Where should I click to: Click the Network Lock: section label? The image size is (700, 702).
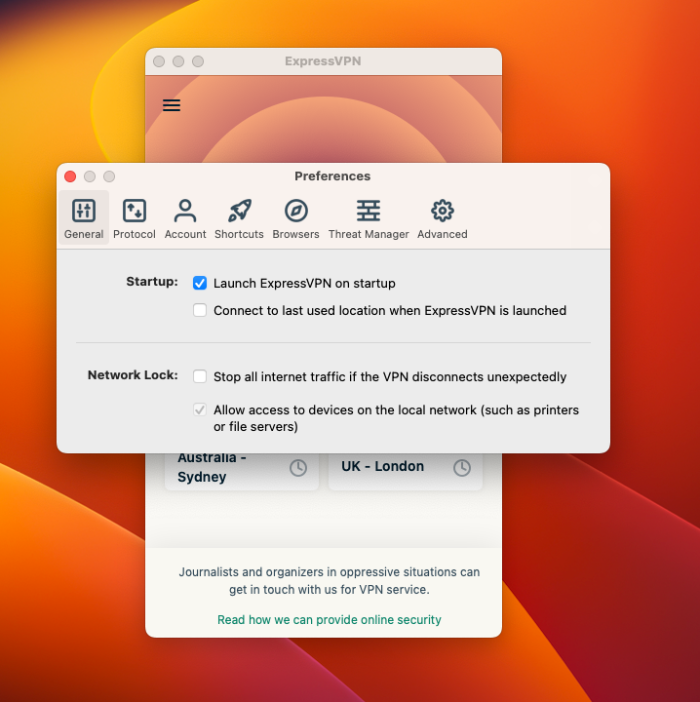click(132, 375)
